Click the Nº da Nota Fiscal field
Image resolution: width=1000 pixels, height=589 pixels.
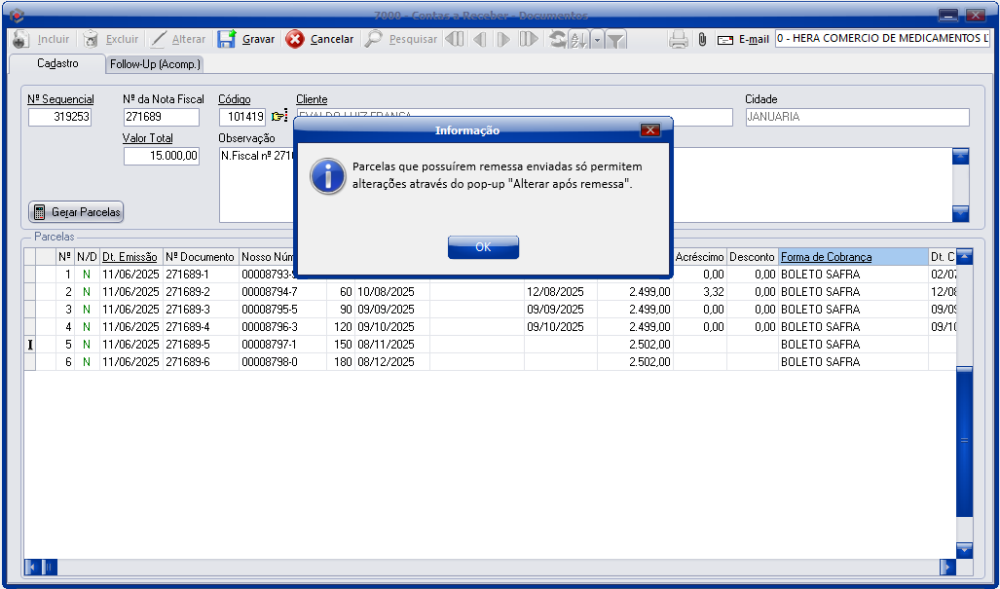click(x=162, y=117)
